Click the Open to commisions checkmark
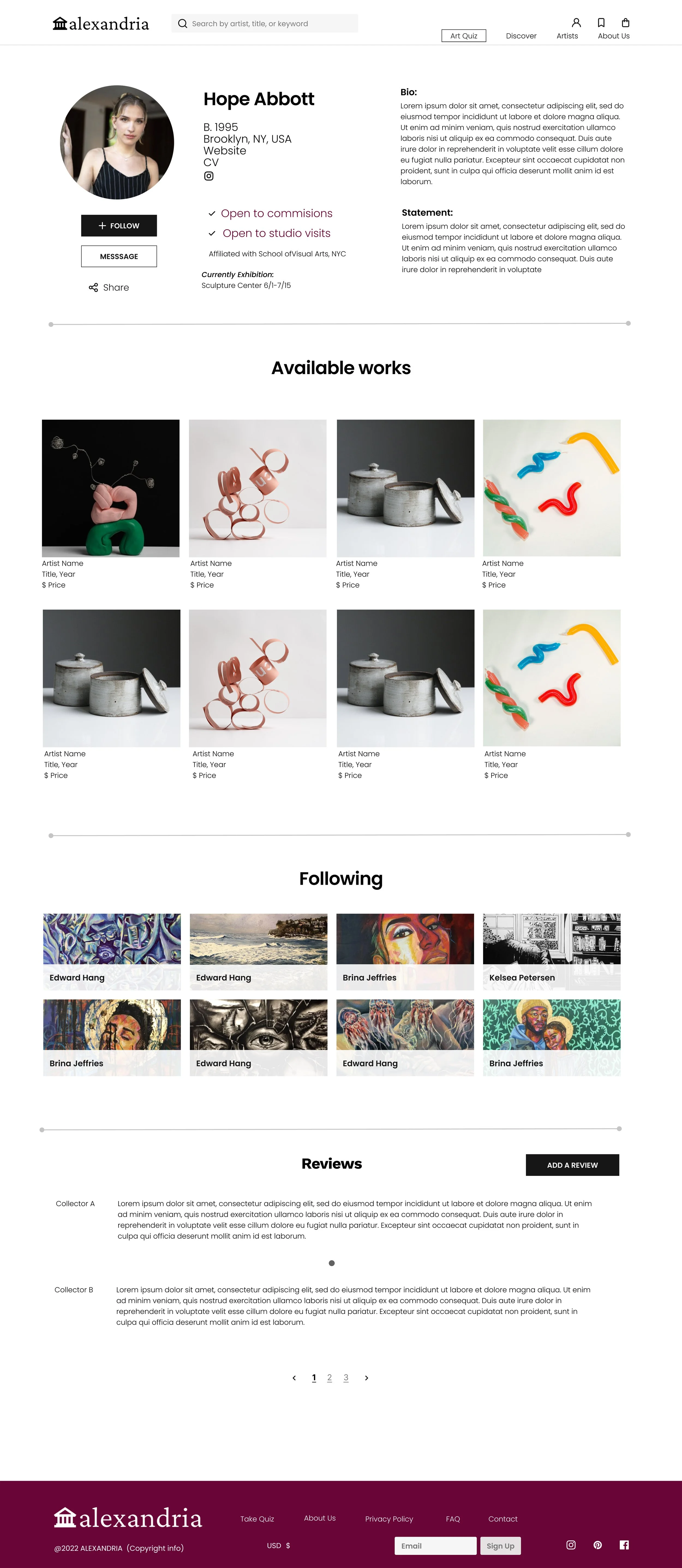 click(212, 214)
